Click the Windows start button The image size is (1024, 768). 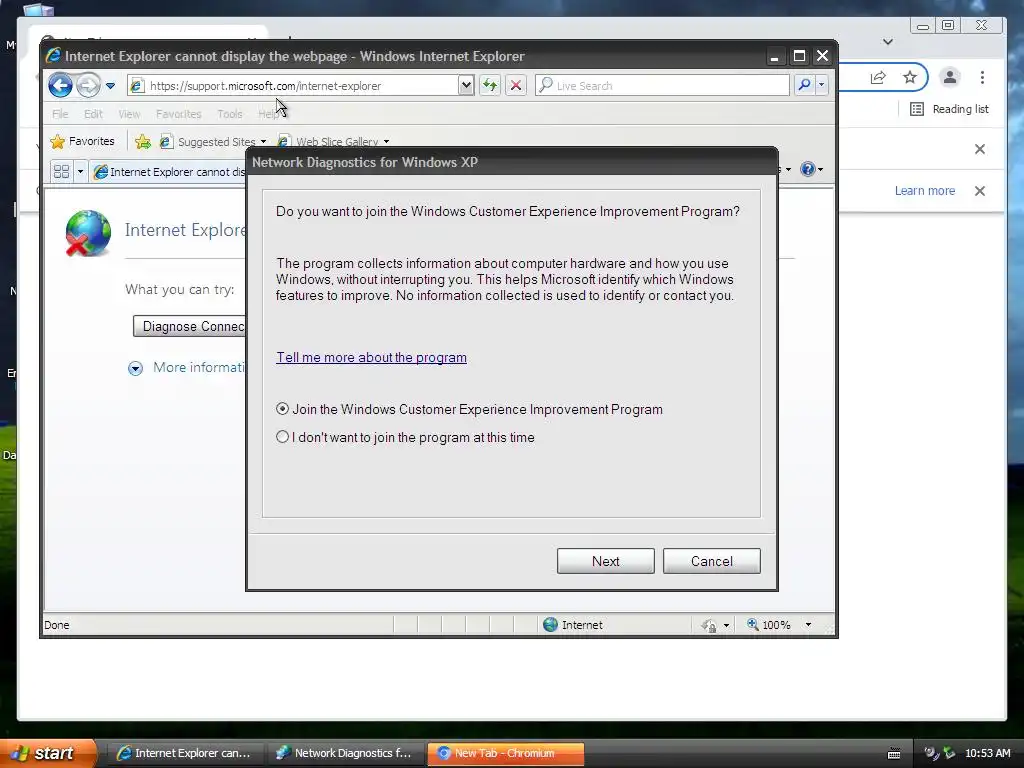pos(47,753)
